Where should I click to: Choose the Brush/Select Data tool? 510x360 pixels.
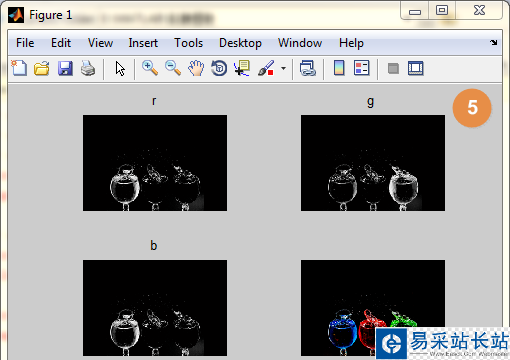266,68
